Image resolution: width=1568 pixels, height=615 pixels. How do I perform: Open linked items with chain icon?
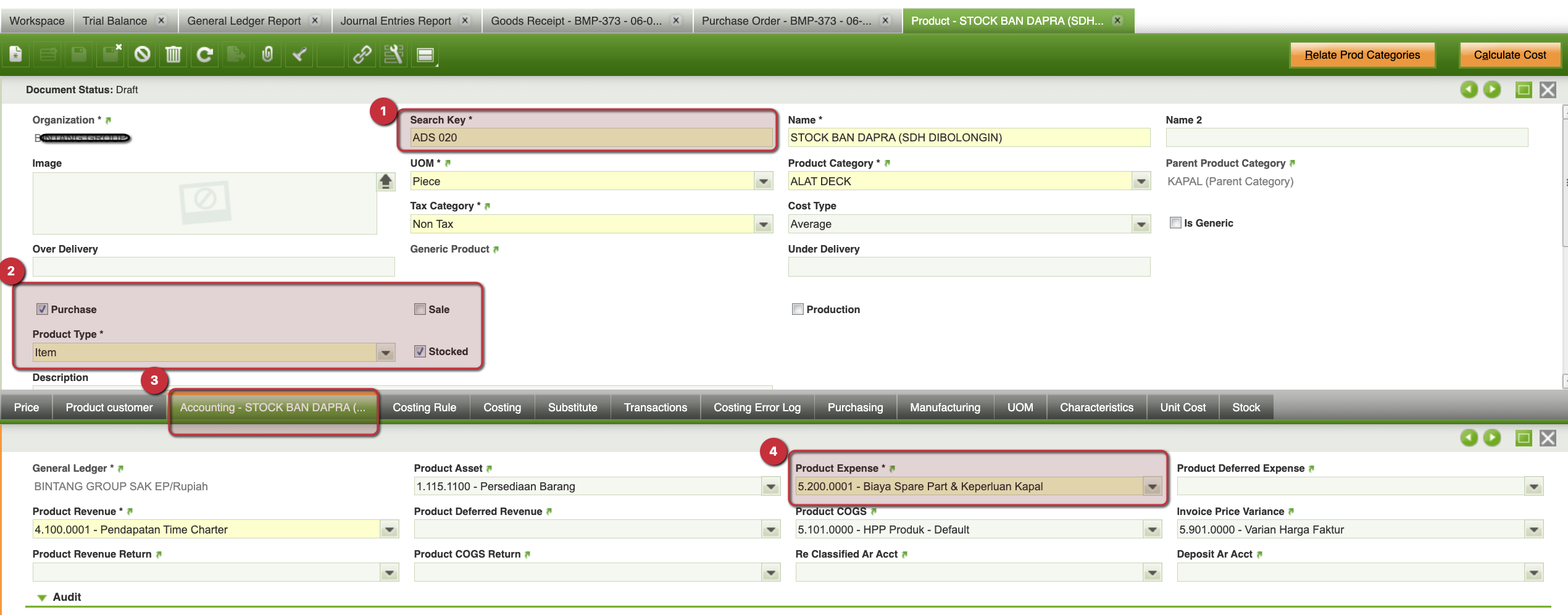[362, 55]
